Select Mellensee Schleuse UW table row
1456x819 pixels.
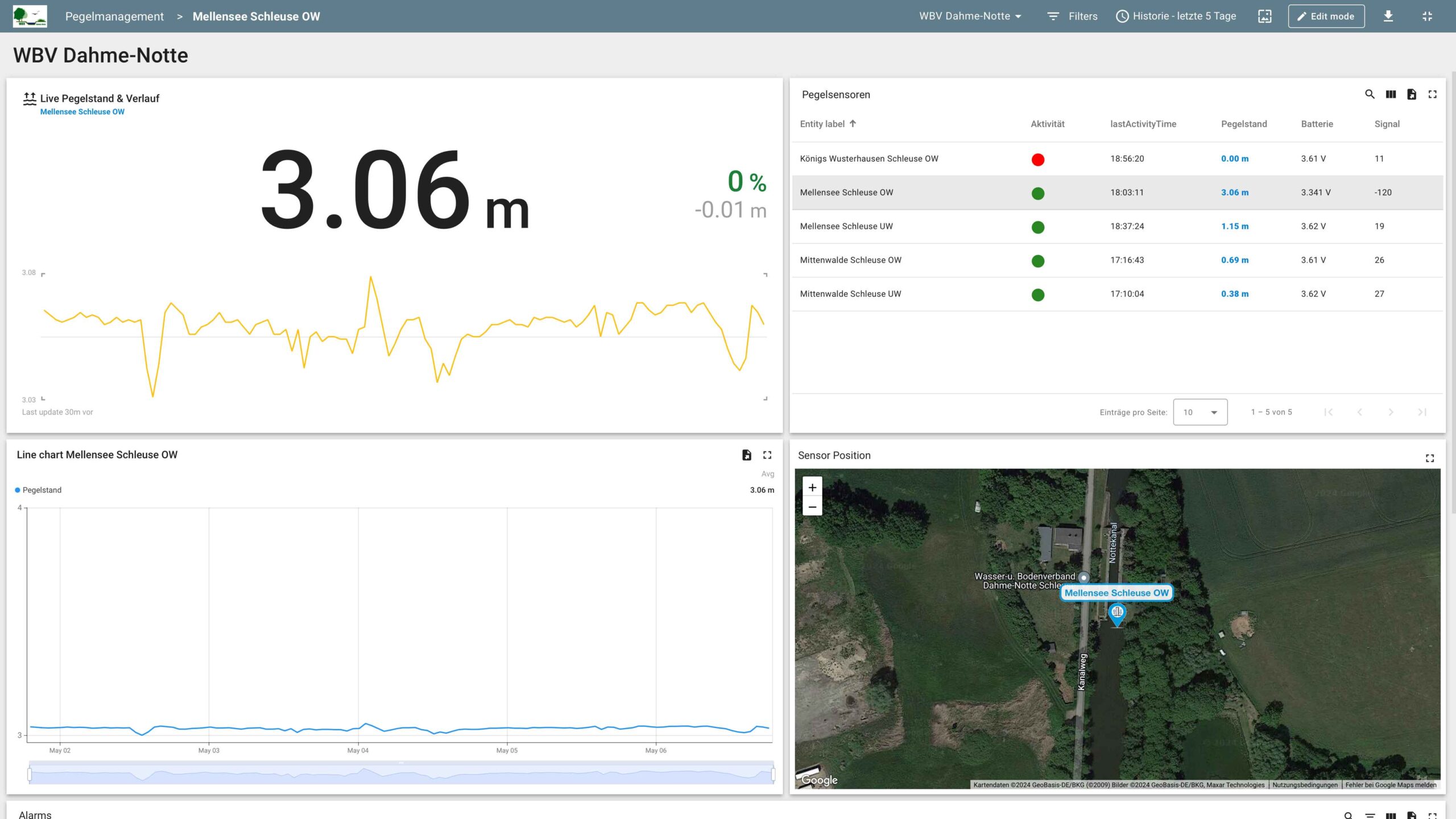846,226
